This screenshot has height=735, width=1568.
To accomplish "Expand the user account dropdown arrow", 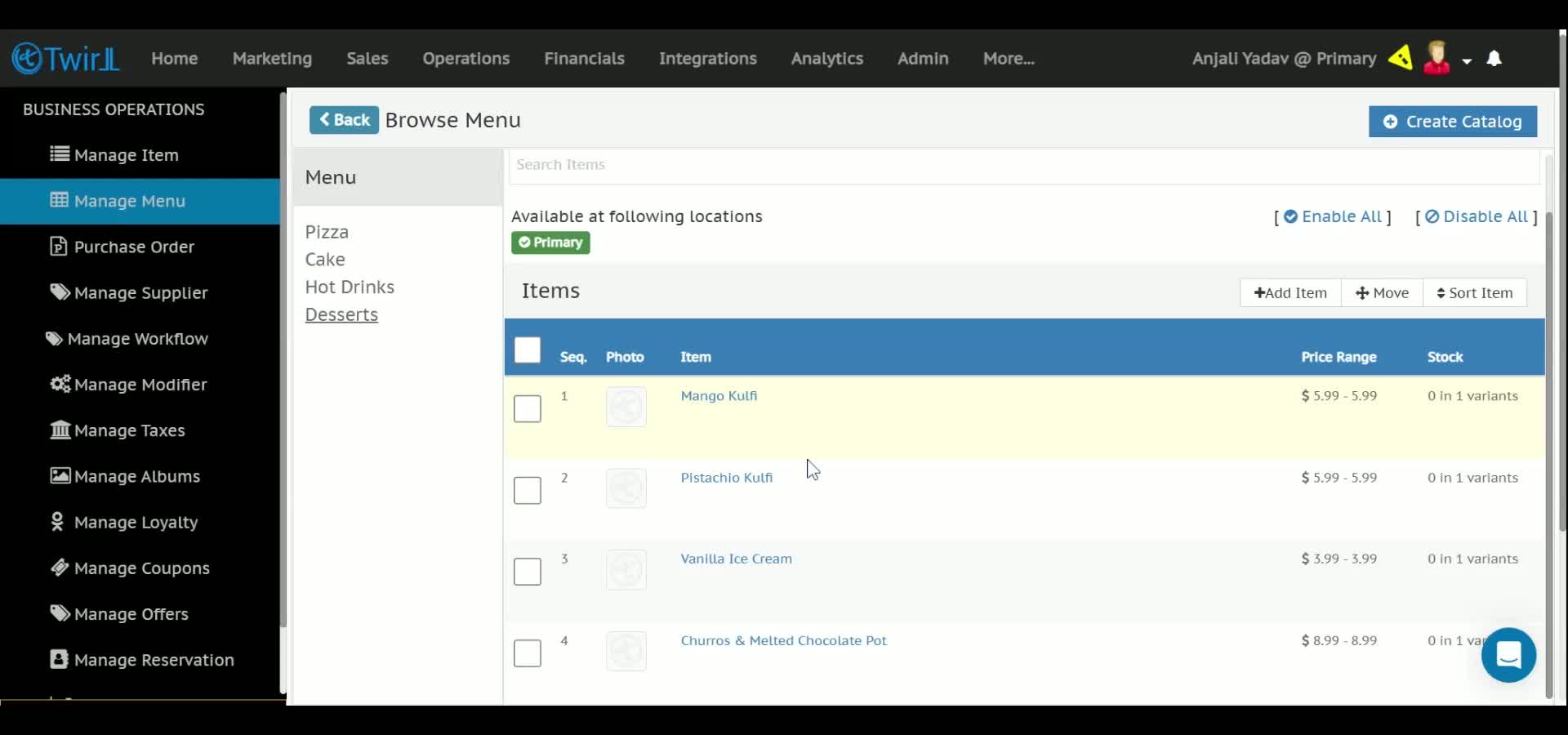I will coord(1467,60).
